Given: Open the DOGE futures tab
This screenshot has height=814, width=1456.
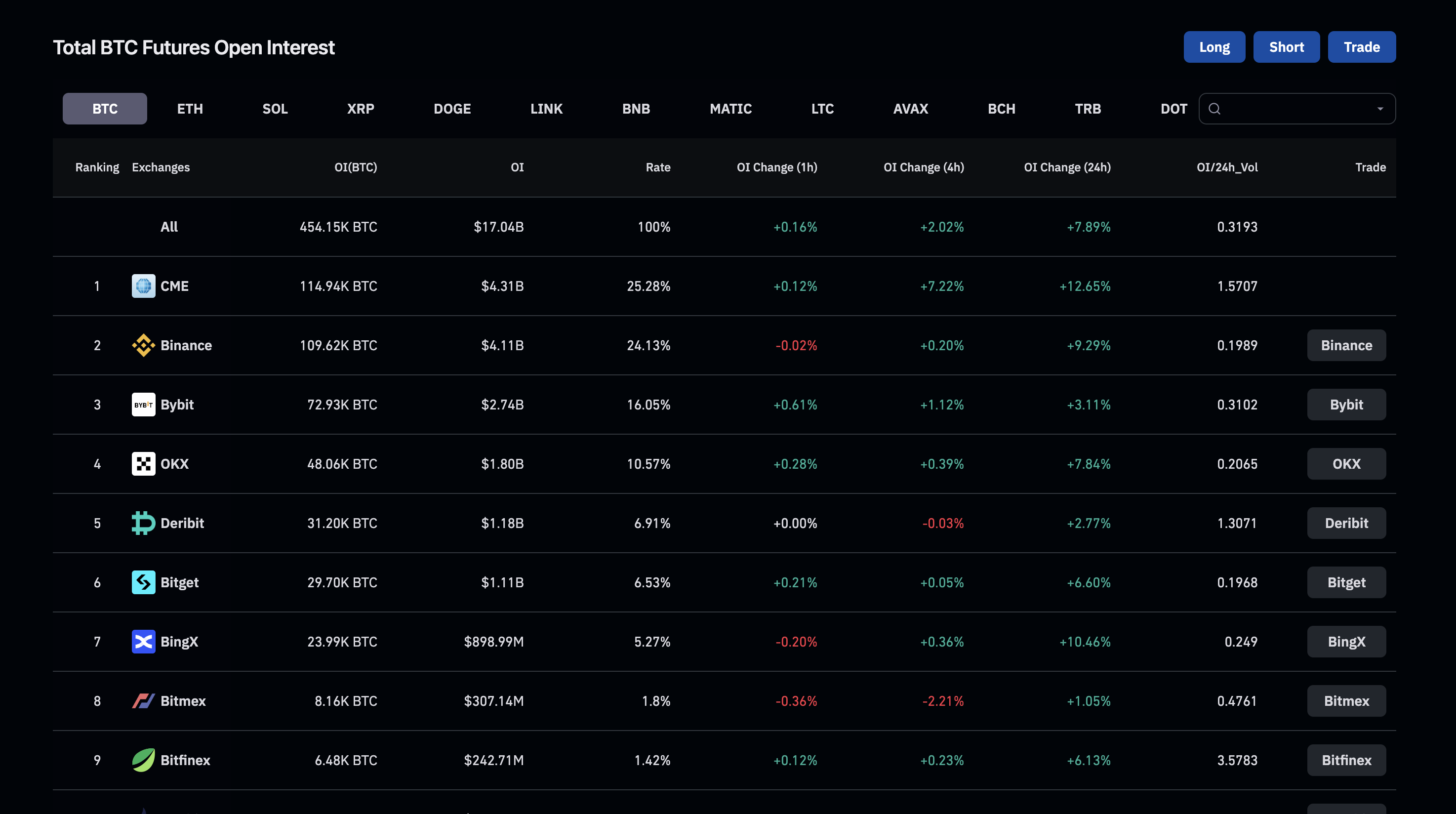Looking at the screenshot, I should [x=452, y=108].
